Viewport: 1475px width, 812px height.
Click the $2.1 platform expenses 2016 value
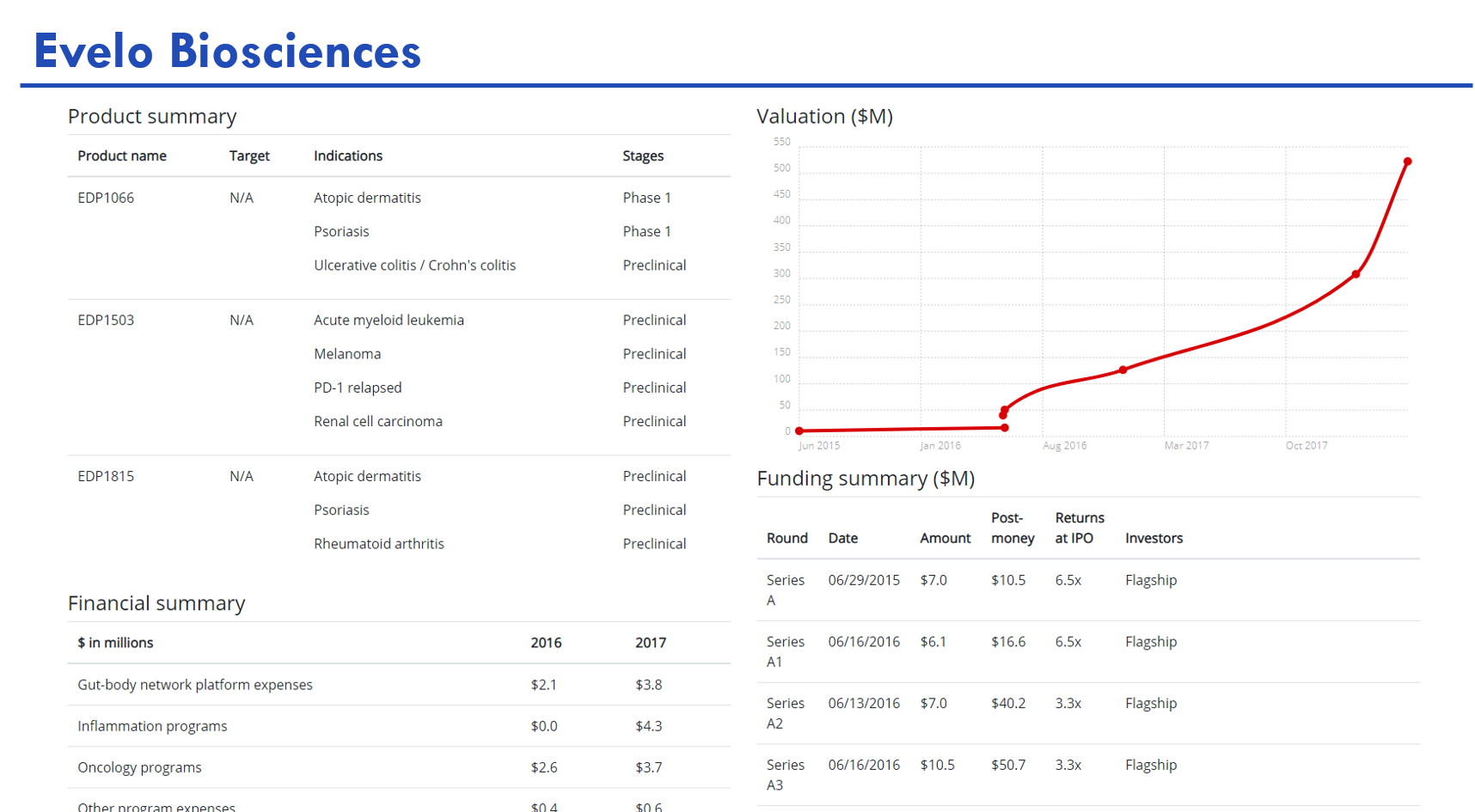tap(544, 685)
